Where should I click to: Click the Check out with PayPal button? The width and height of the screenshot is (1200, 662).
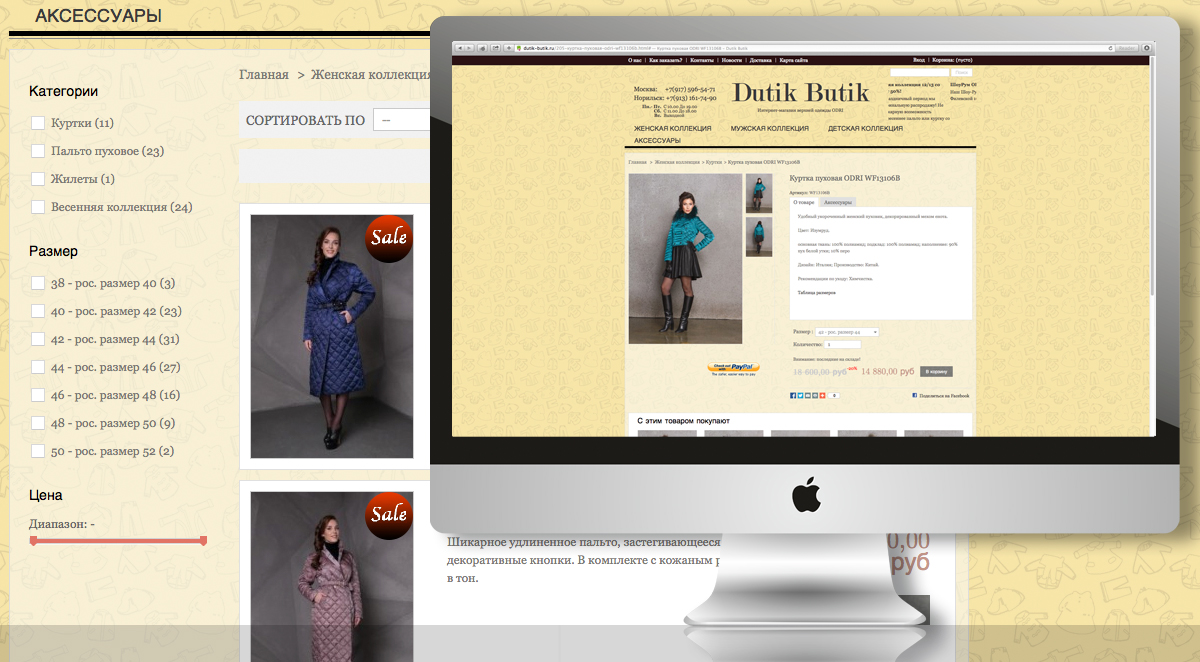(733, 368)
